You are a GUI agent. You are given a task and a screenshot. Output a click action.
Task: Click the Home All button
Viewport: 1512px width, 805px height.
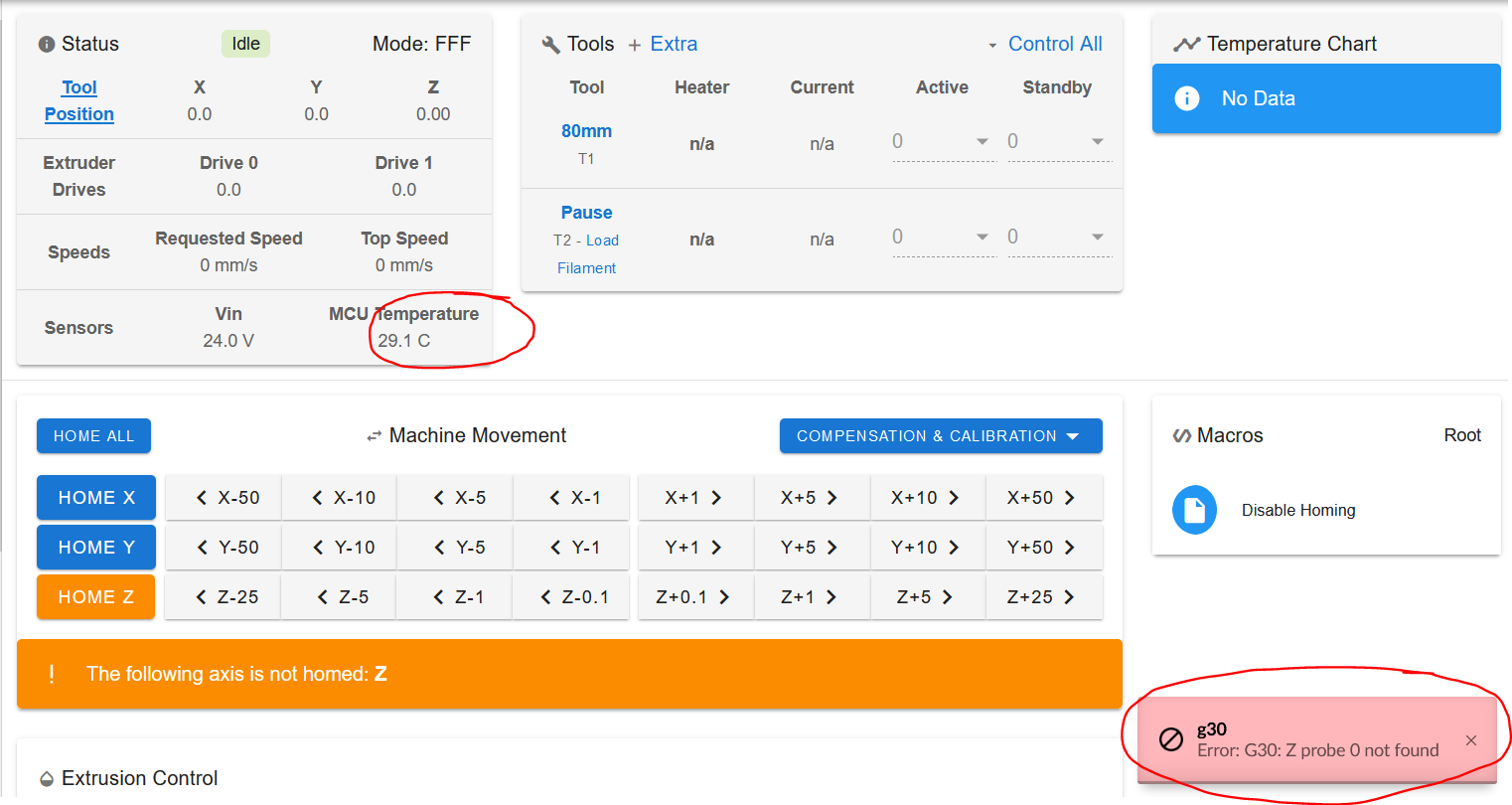point(93,436)
